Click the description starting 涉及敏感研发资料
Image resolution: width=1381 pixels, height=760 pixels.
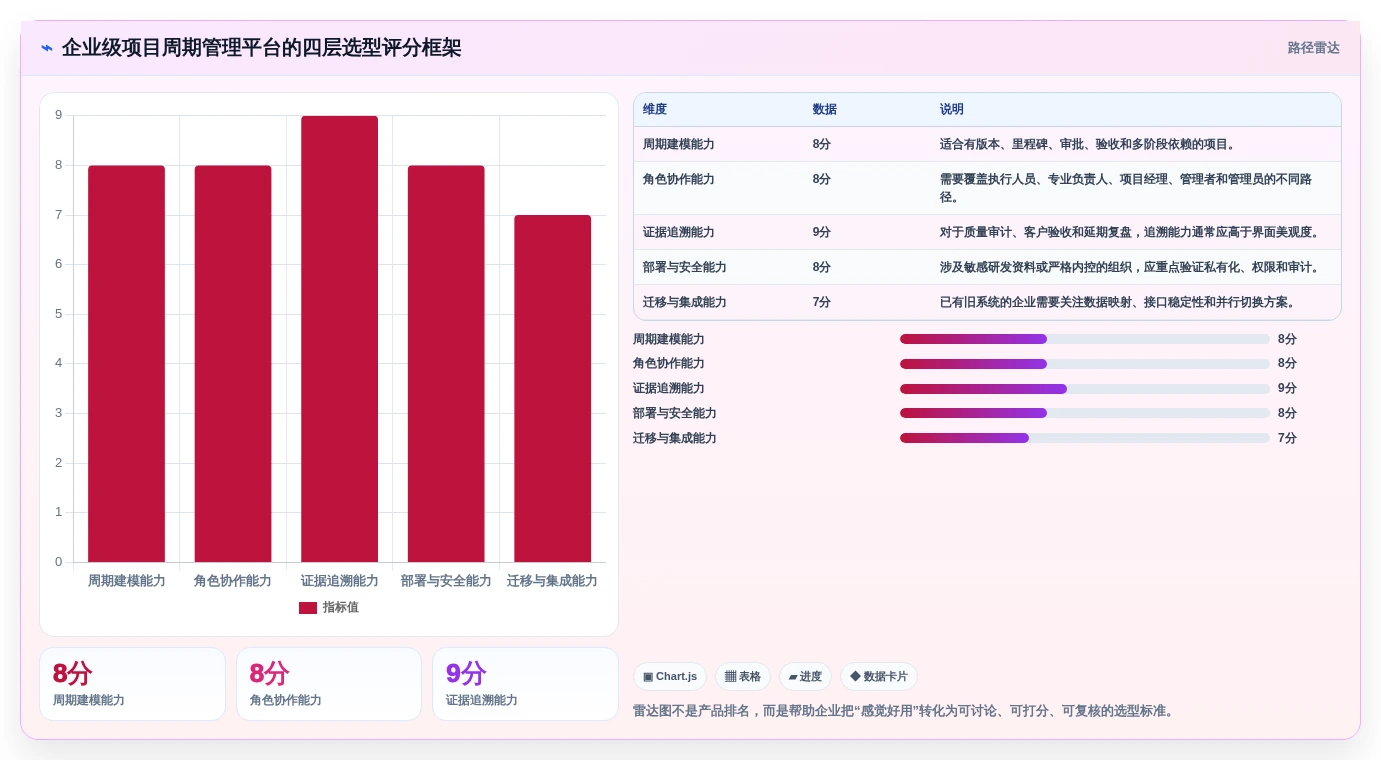click(x=1133, y=267)
